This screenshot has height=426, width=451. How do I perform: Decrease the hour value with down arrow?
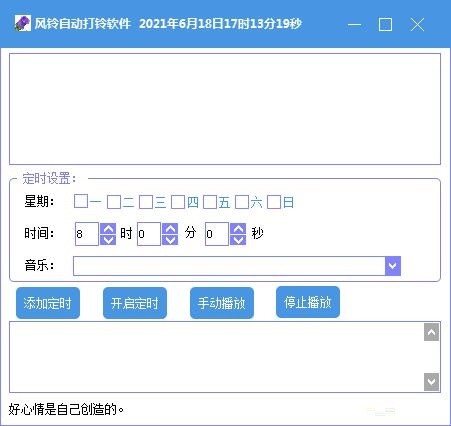[x=108, y=240]
